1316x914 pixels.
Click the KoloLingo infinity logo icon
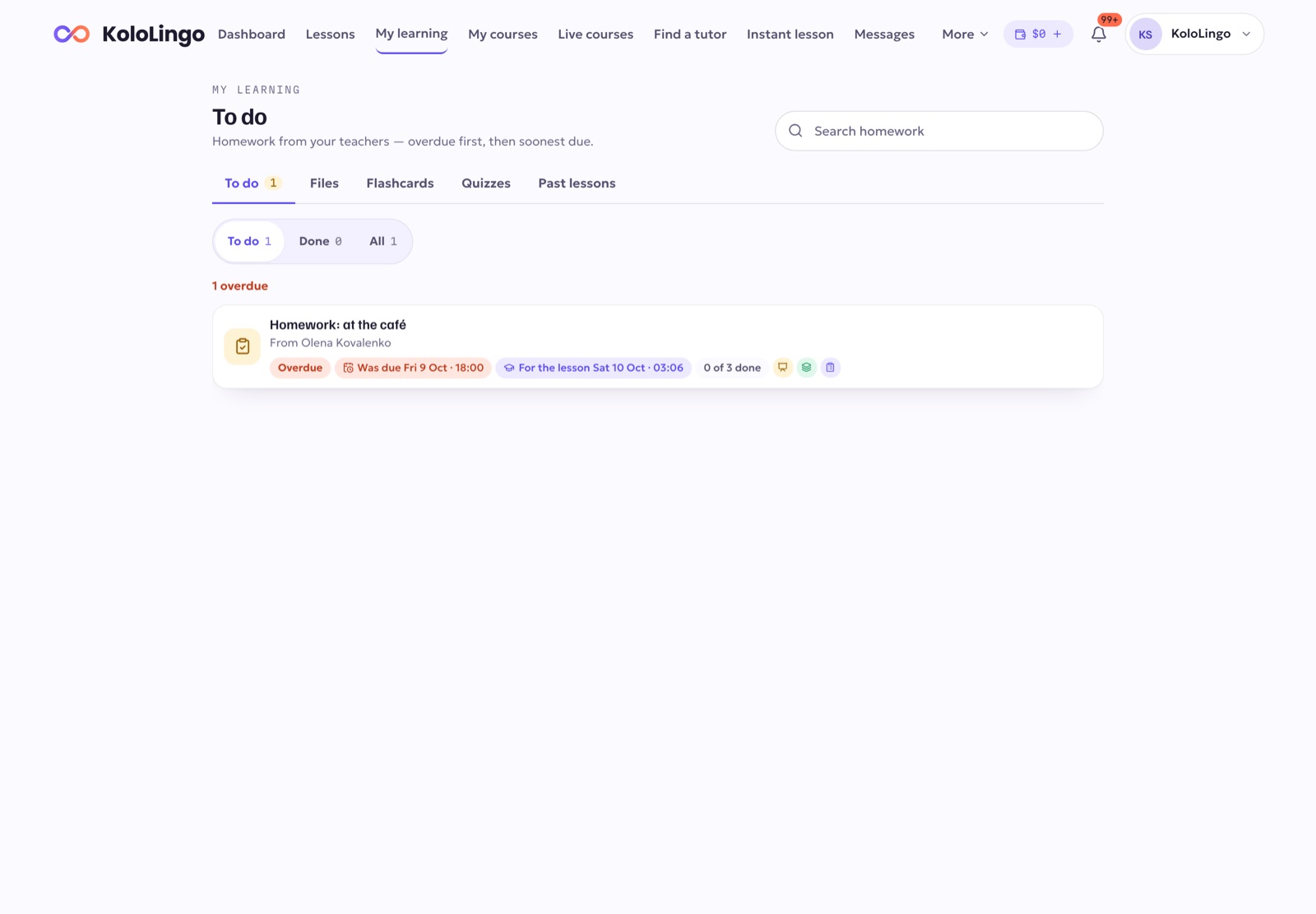pyautogui.click(x=72, y=34)
